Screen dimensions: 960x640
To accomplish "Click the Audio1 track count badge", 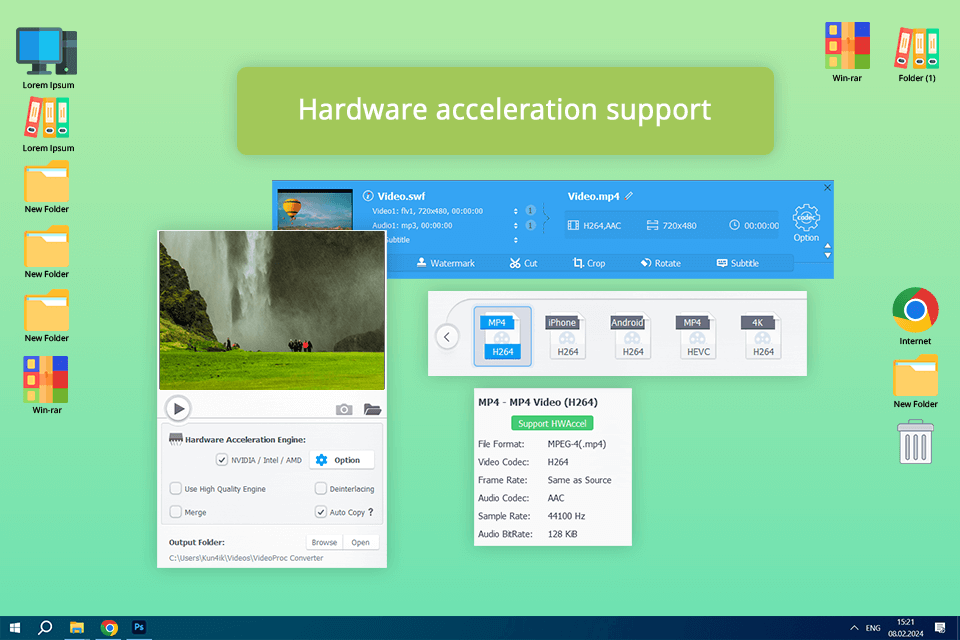I will point(530,225).
